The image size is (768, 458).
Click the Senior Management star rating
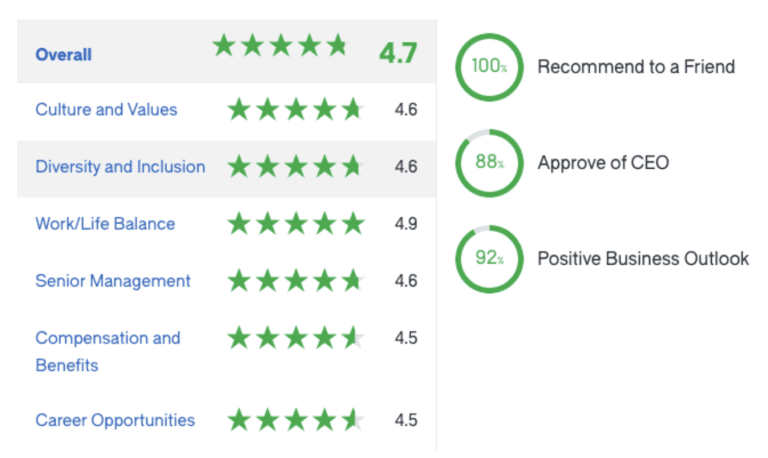[x=296, y=281]
